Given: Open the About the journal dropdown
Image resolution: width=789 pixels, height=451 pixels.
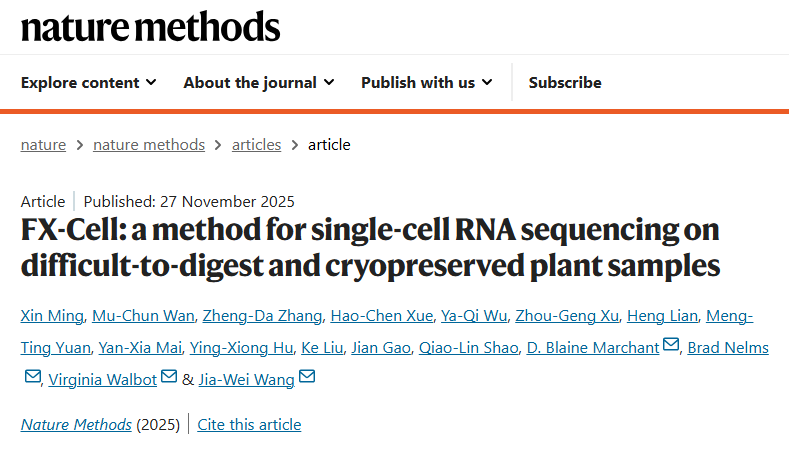Looking at the screenshot, I should click(258, 82).
